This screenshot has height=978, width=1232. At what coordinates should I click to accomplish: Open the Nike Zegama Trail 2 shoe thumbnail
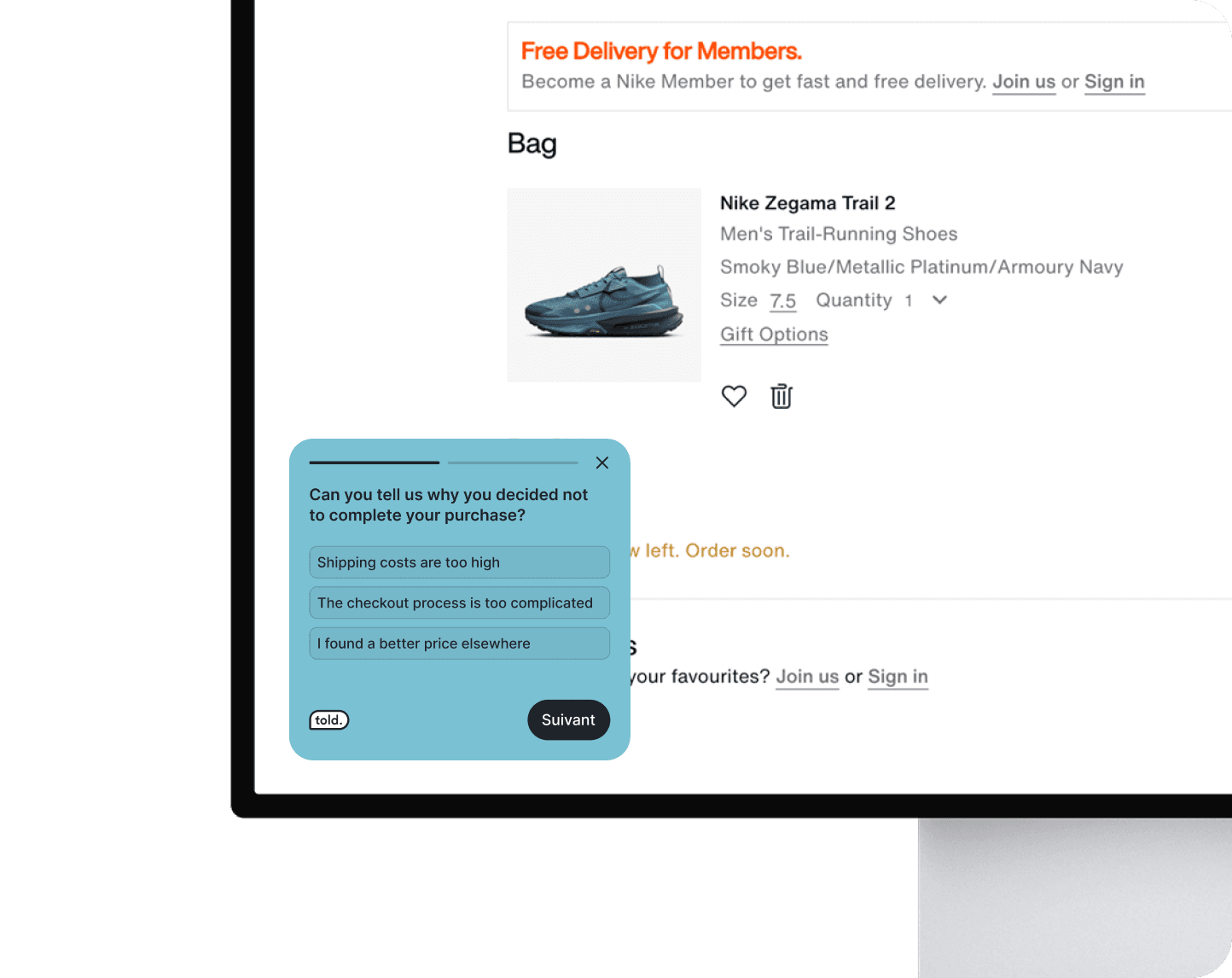click(604, 285)
